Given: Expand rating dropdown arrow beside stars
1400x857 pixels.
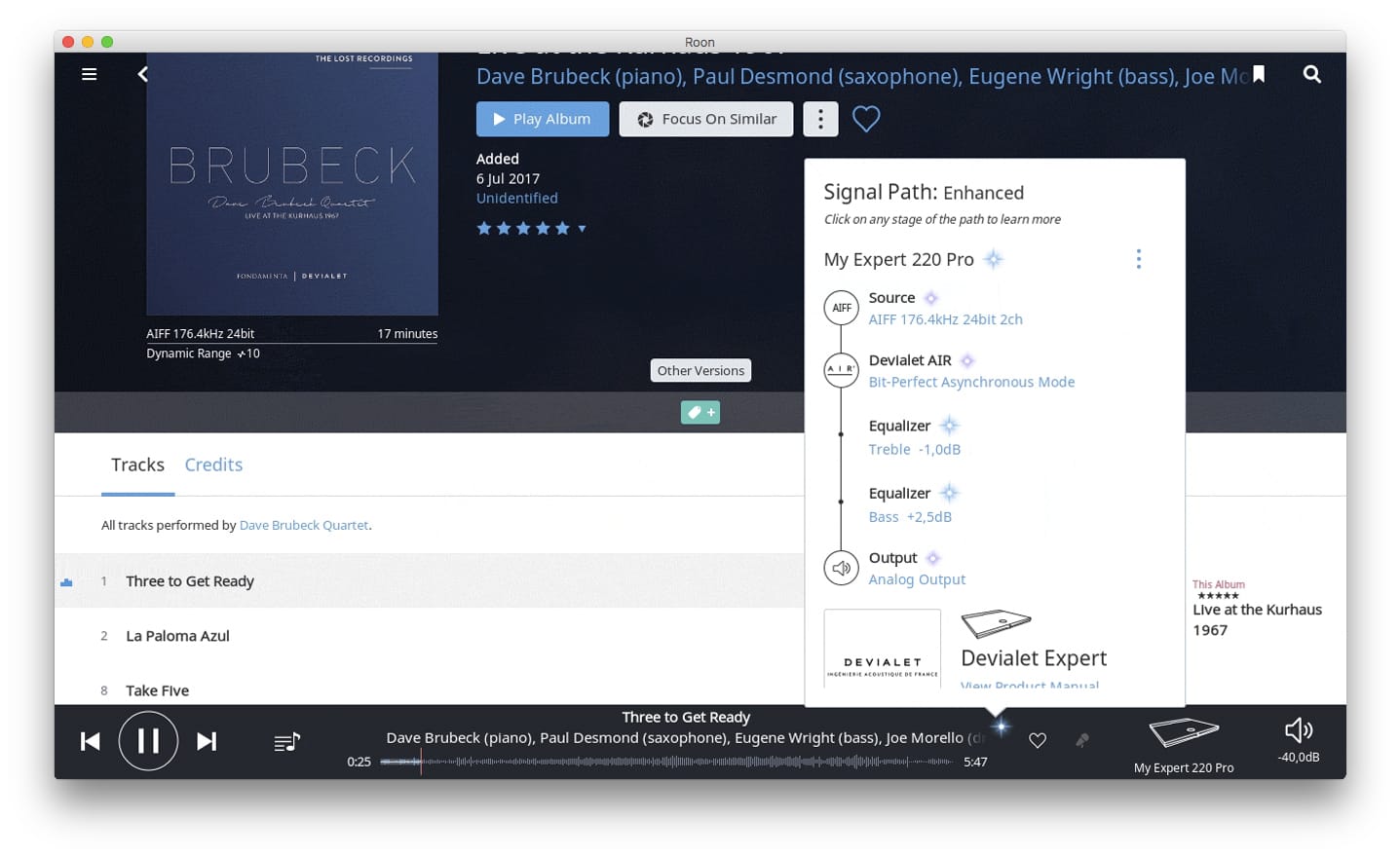Looking at the screenshot, I should [582, 229].
